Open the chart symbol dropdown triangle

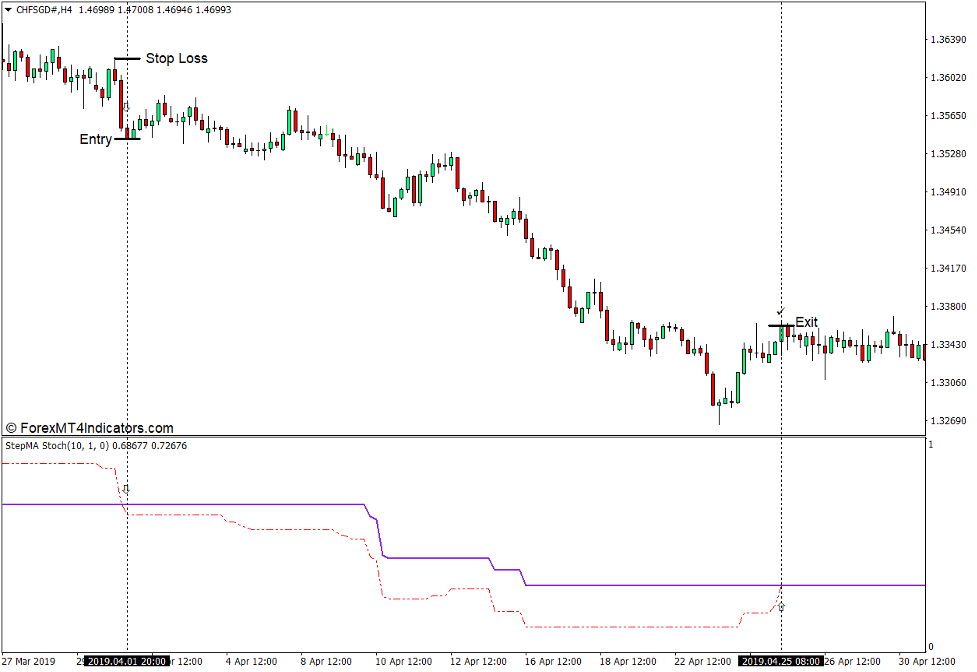point(10,8)
